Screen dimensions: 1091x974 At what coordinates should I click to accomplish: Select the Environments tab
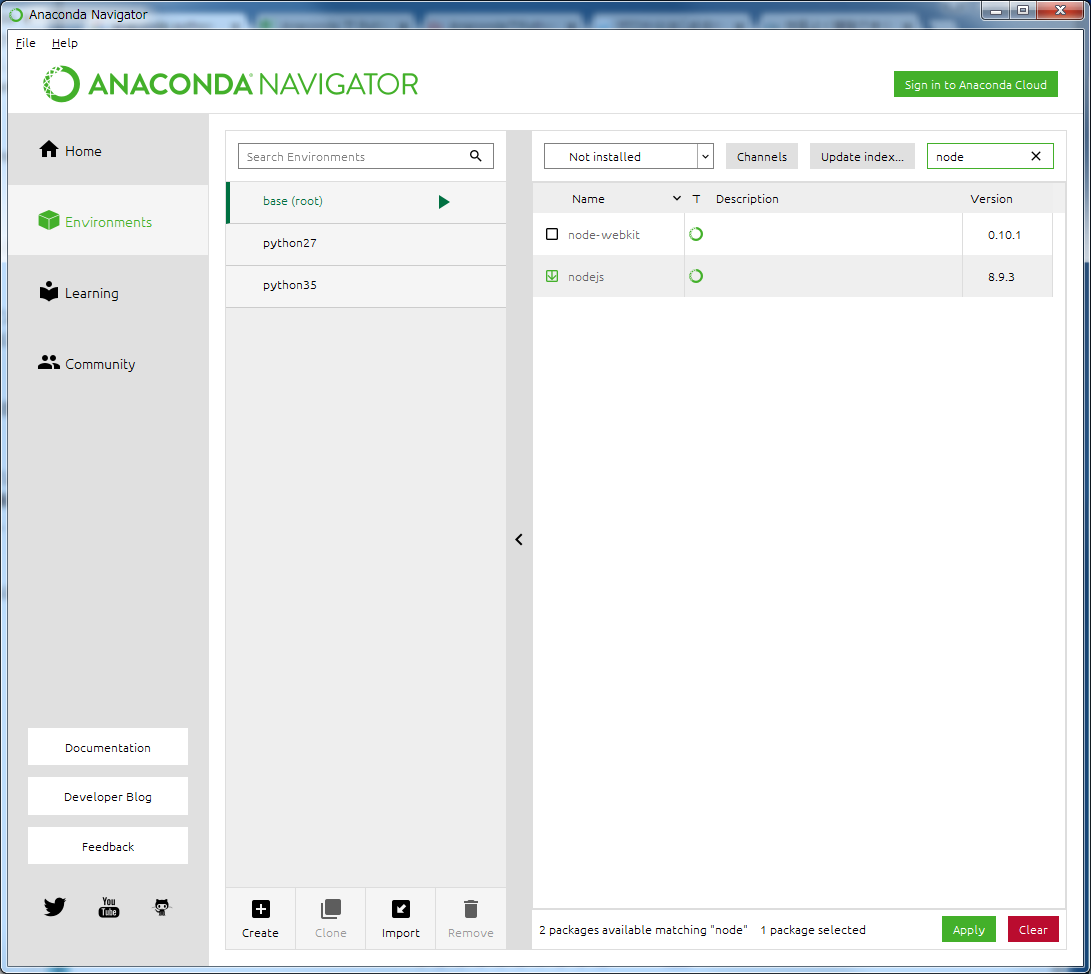(108, 221)
